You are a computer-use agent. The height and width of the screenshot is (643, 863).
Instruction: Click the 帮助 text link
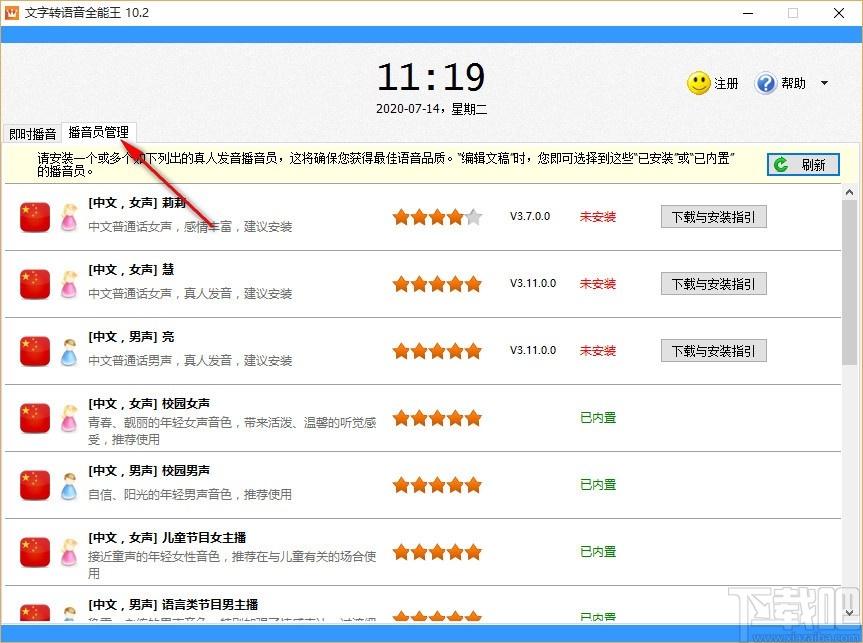793,83
